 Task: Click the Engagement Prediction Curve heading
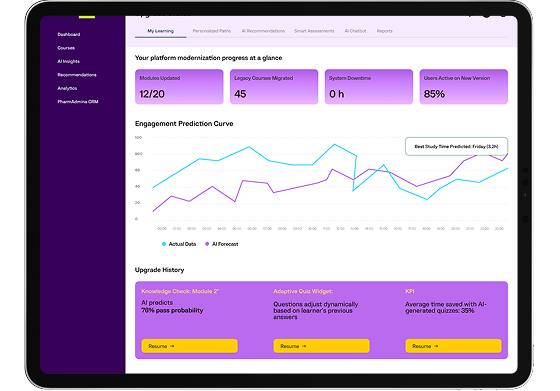pos(184,124)
